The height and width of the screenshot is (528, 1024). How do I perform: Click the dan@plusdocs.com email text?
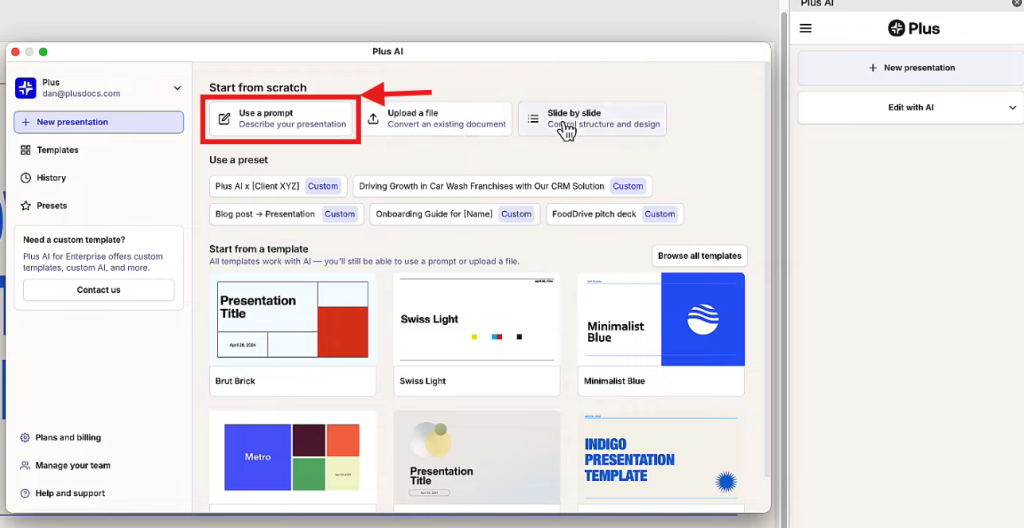(81, 93)
